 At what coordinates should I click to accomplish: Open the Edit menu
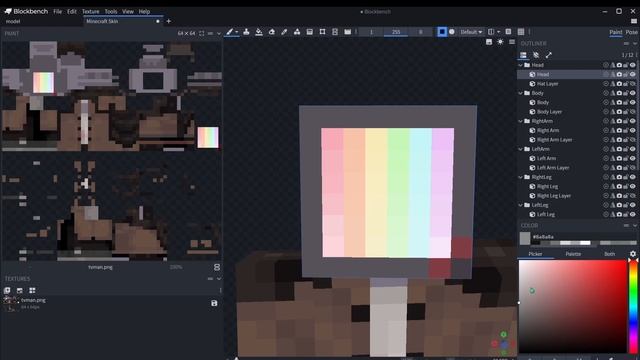72,11
